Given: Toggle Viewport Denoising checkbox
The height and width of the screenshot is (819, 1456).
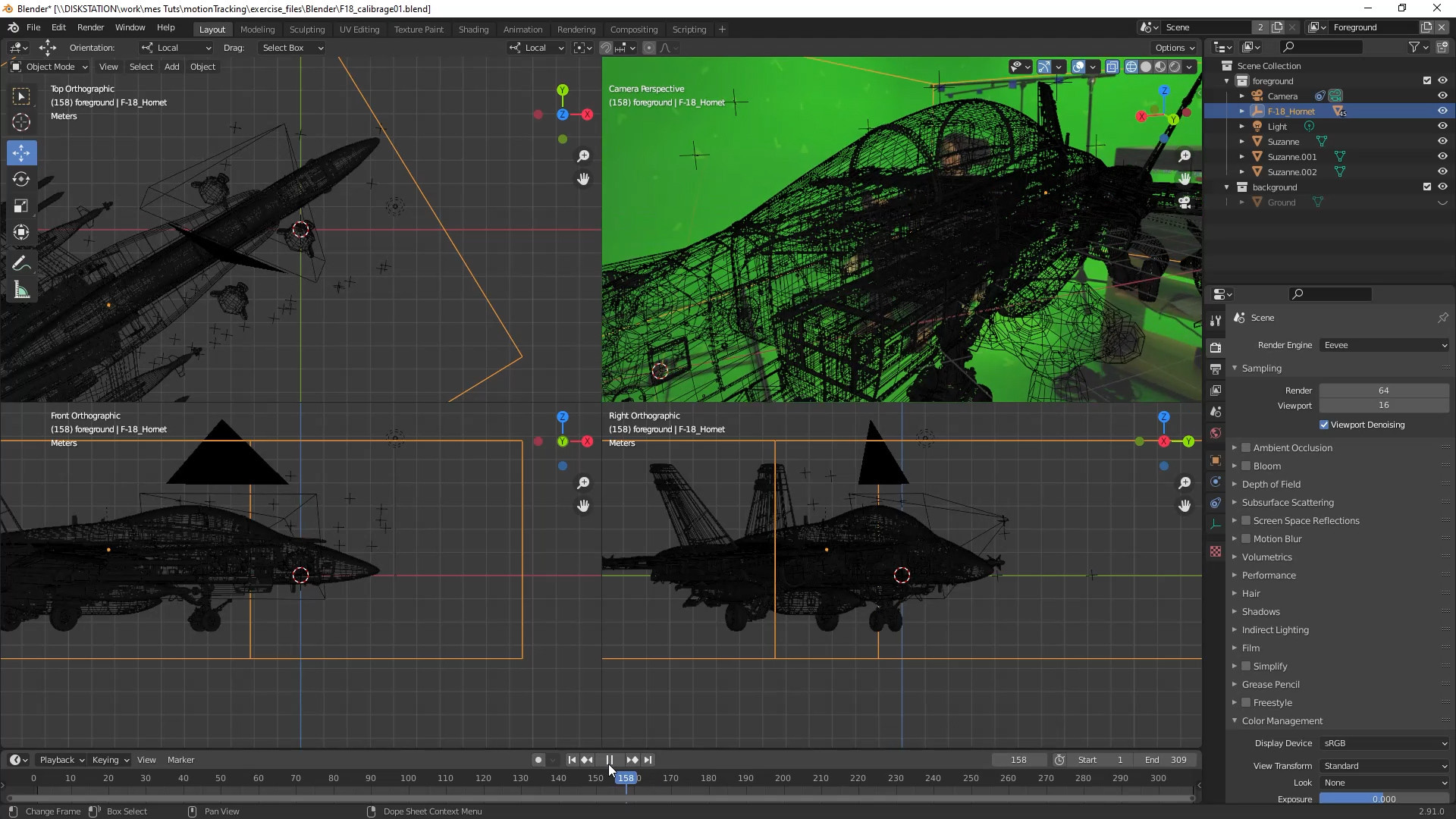Looking at the screenshot, I should click(1324, 425).
